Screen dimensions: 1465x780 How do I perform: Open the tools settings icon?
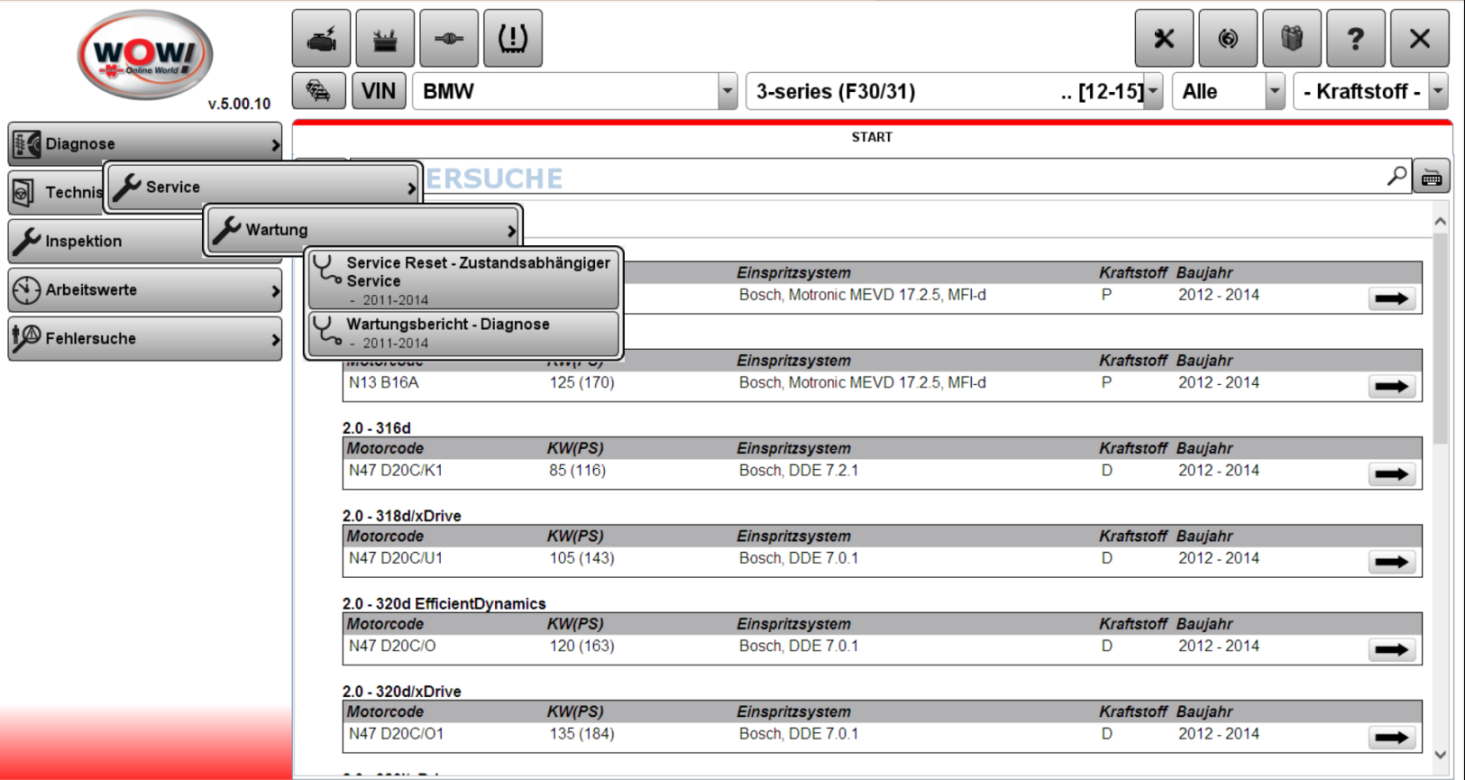coord(1164,38)
